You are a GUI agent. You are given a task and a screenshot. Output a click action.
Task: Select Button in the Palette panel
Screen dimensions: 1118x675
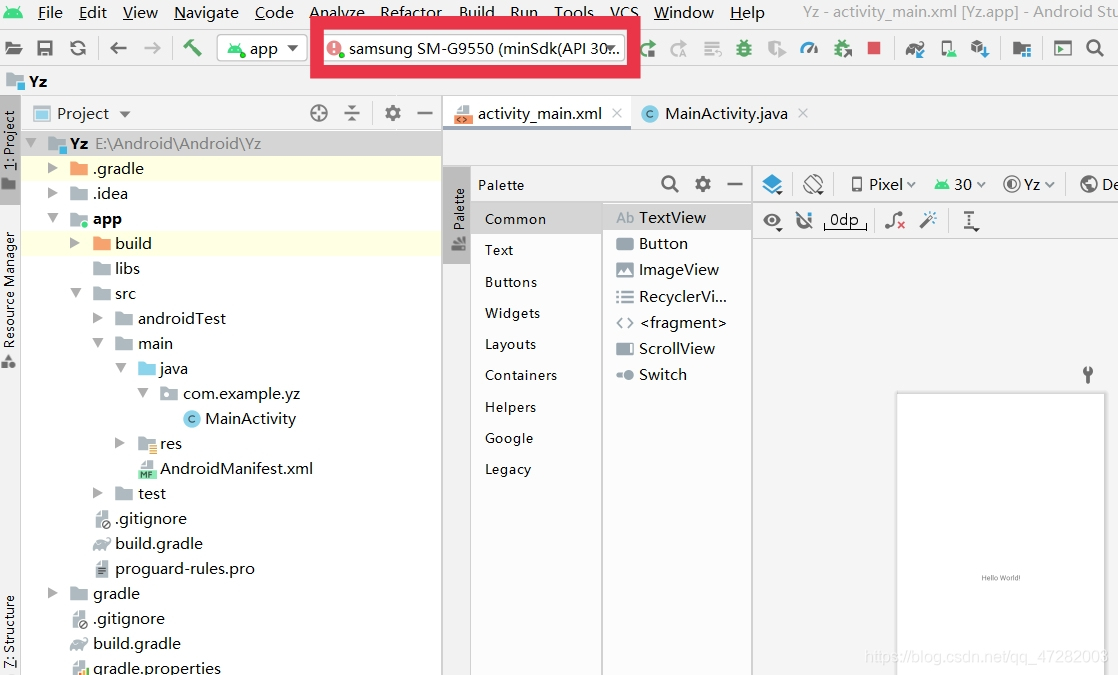tap(662, 243)
